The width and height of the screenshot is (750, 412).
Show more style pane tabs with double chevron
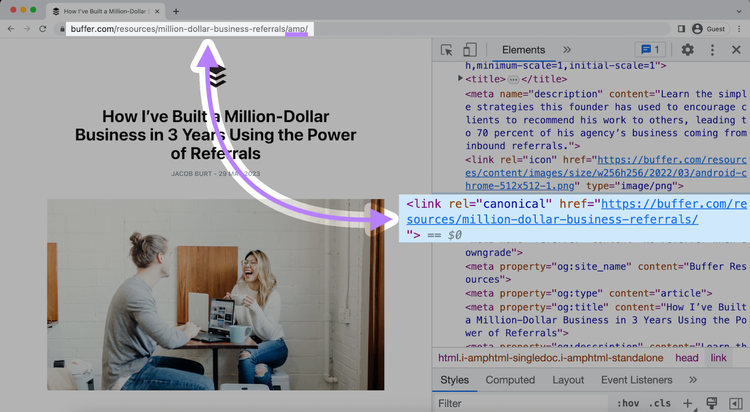click(x=693, y=380)
